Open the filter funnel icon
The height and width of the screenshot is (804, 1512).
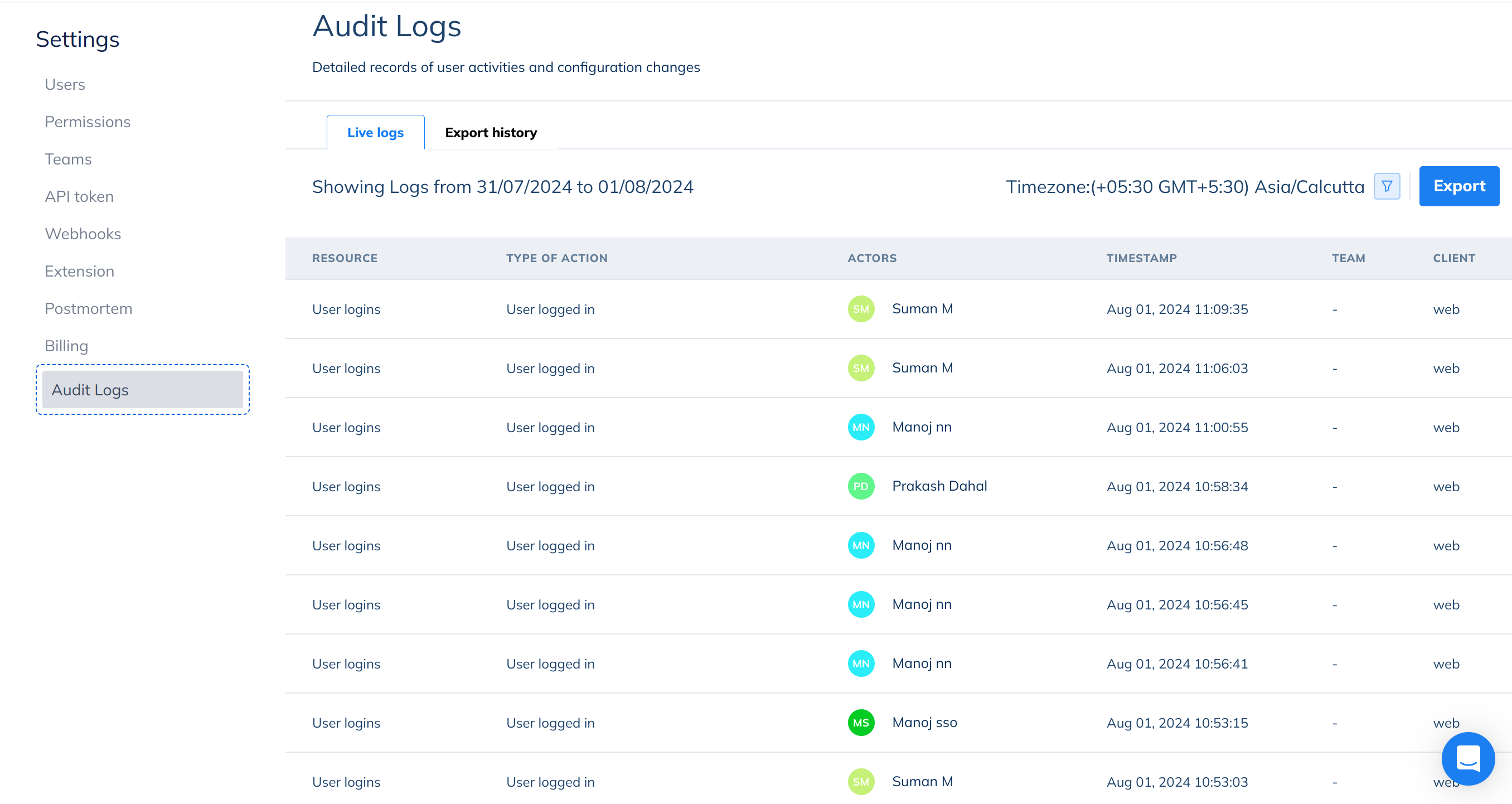tap(1387, 187)
